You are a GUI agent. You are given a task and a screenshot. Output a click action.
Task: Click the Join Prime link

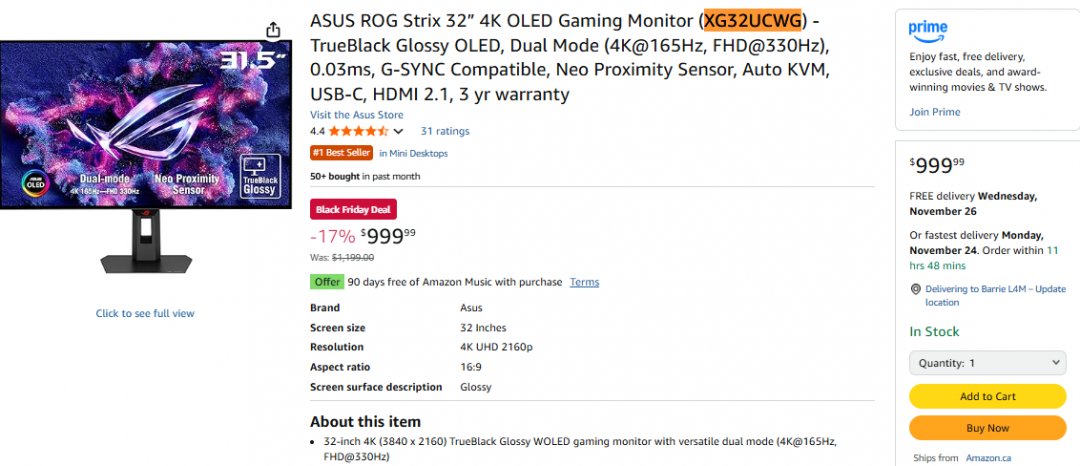pyautogui.click(x=934, y=112)
